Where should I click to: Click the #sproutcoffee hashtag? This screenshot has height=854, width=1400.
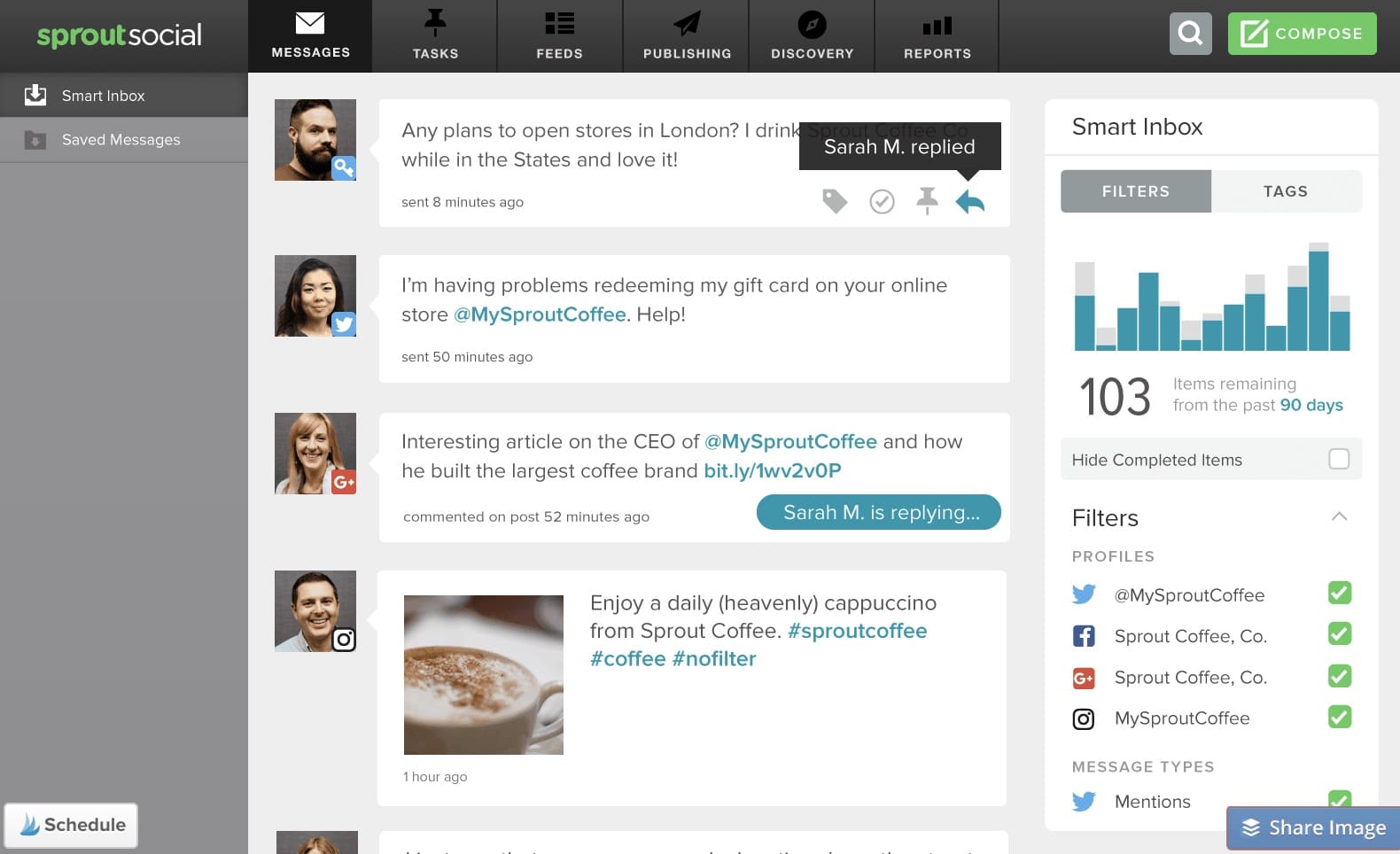(857, 631)
